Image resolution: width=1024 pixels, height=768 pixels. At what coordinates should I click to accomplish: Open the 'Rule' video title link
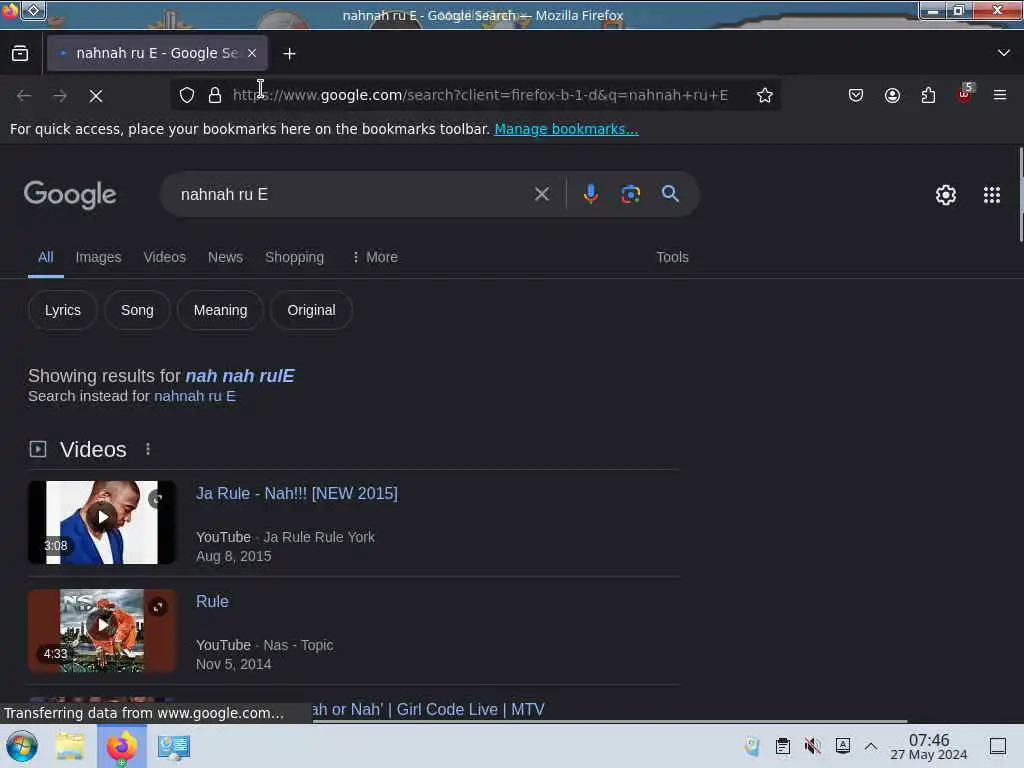click(212, 601)
